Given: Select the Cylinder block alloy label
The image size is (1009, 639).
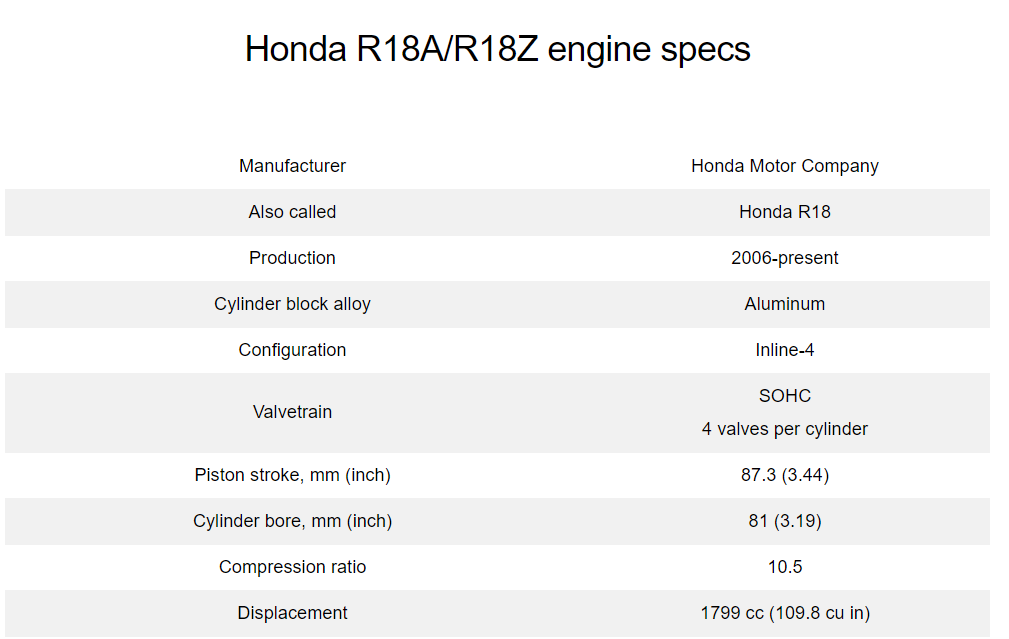Looking at the screenshot, I should (292, 304).
